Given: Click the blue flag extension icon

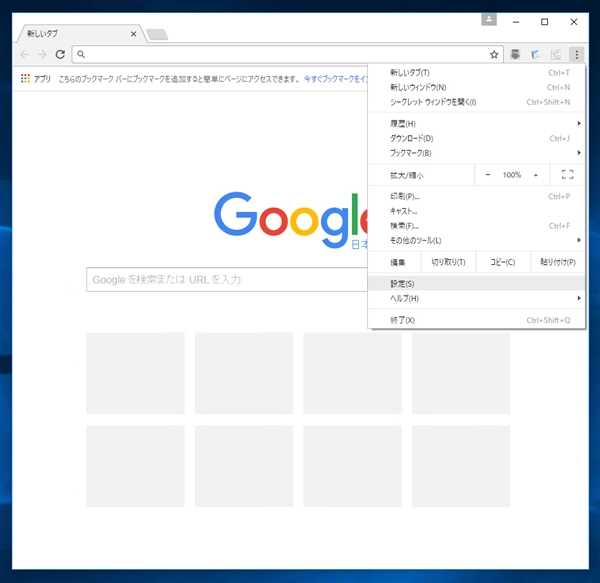Looking at the screenshot, I should tap(535, 54).
